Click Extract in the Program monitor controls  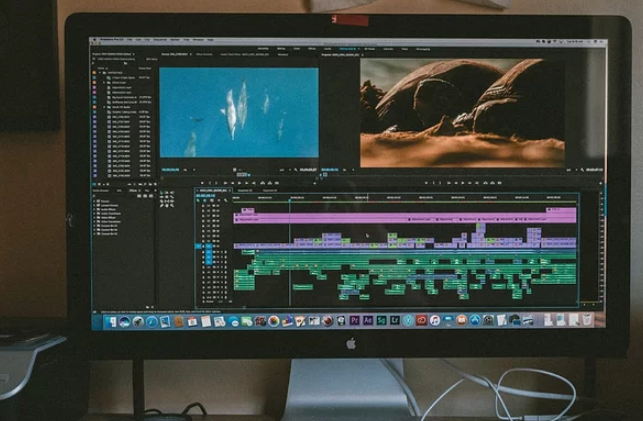(492, 183)
